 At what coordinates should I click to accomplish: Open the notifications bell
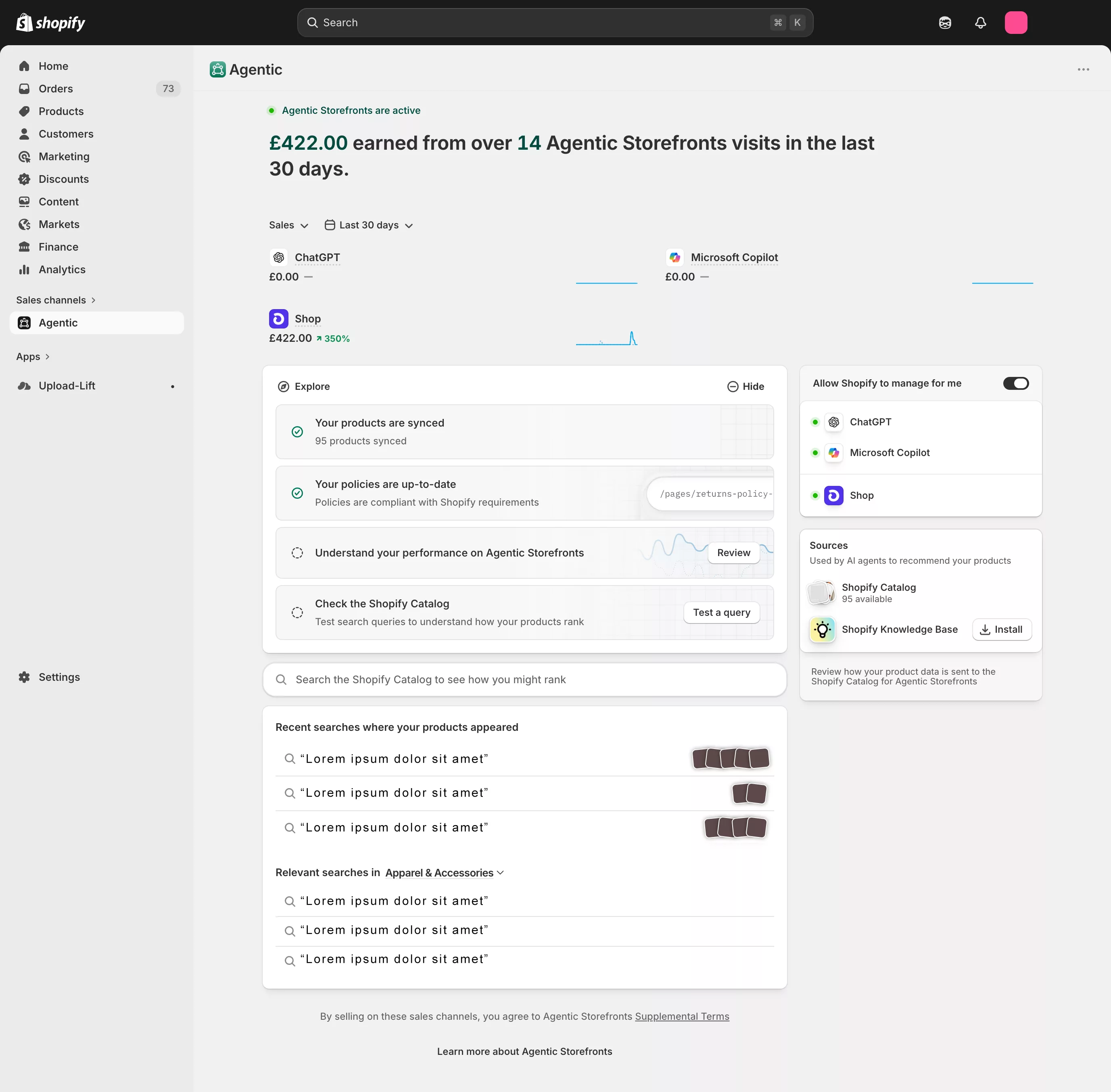[x=980, y=22]
